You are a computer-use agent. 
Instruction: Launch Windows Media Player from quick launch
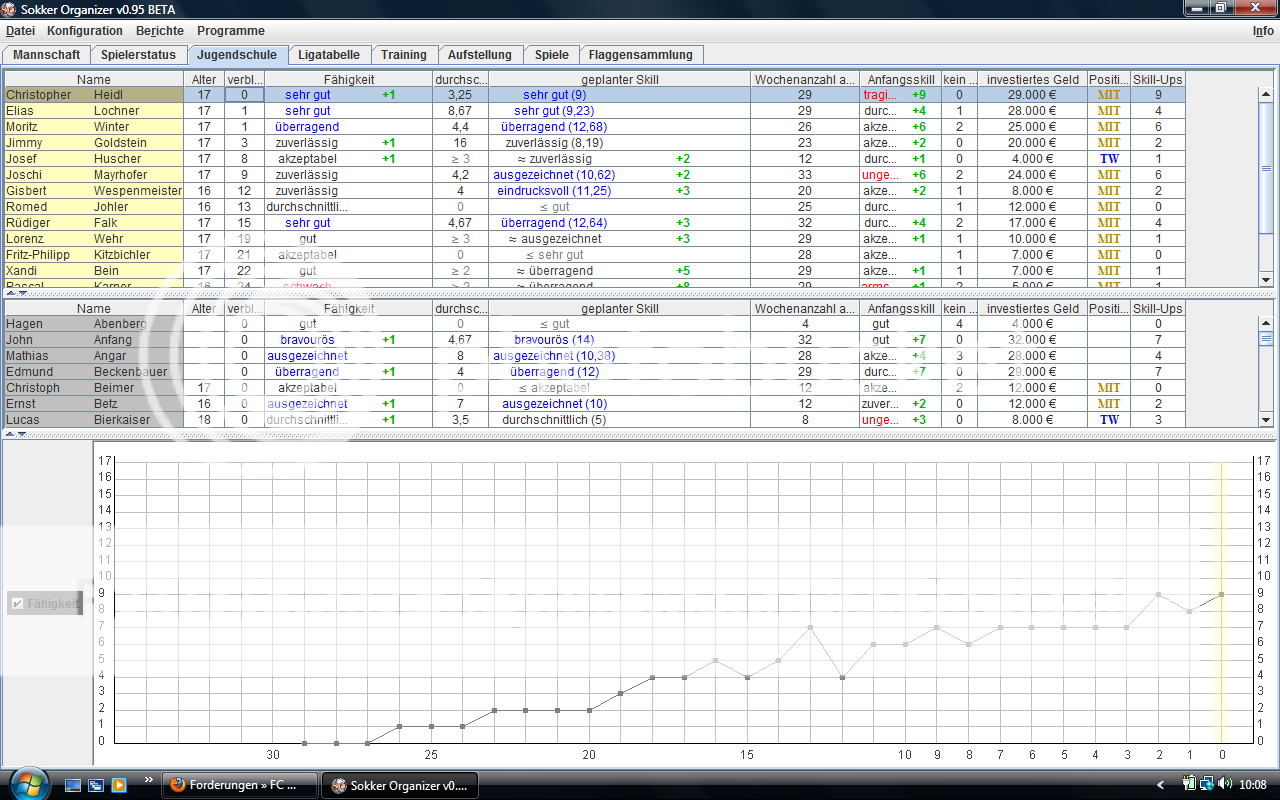pyautogui.click(x=119, y=785)
